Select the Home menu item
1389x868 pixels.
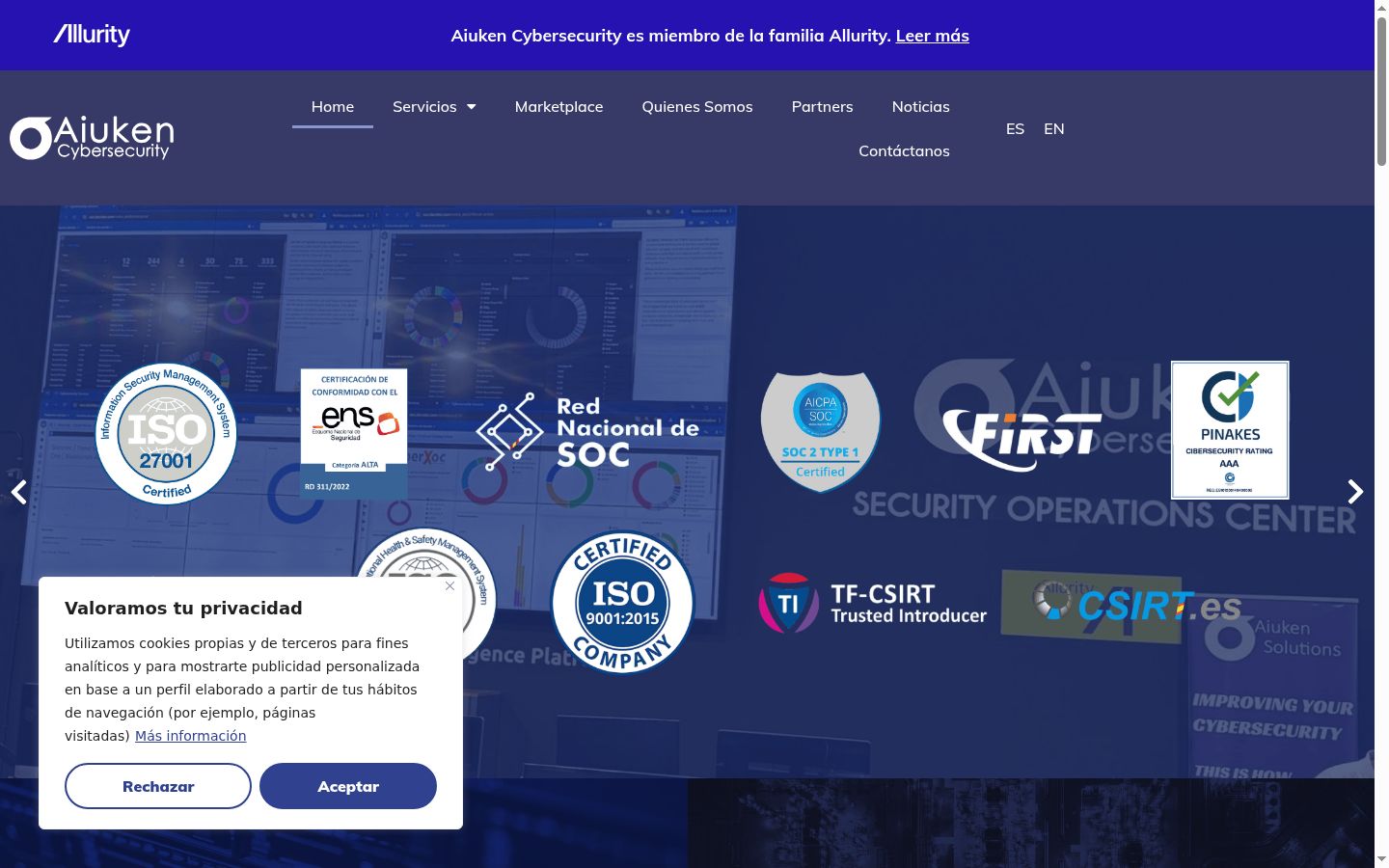pos(333,106)
